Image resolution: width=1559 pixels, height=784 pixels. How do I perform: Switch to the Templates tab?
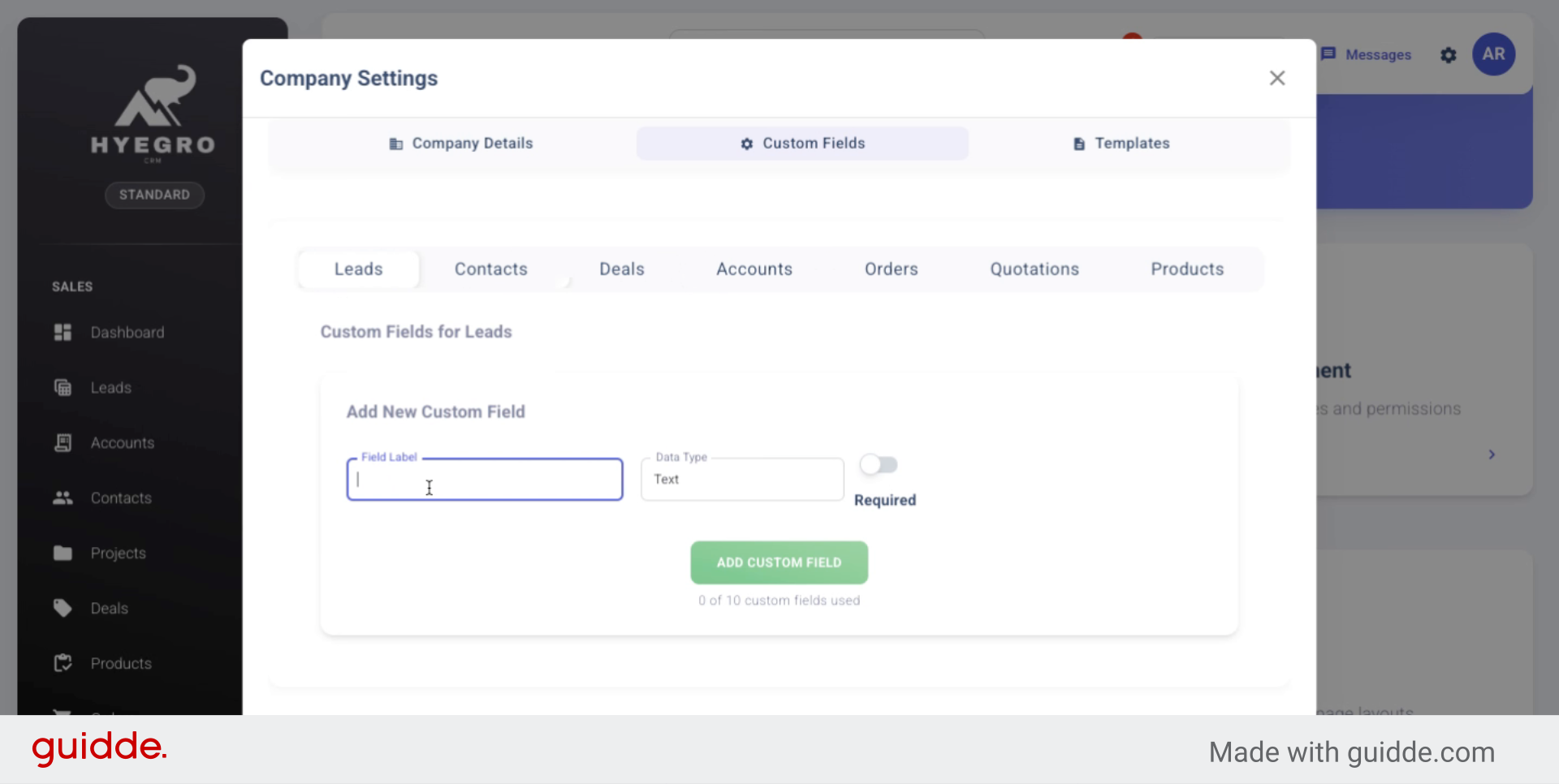[x=1121, y=144]
